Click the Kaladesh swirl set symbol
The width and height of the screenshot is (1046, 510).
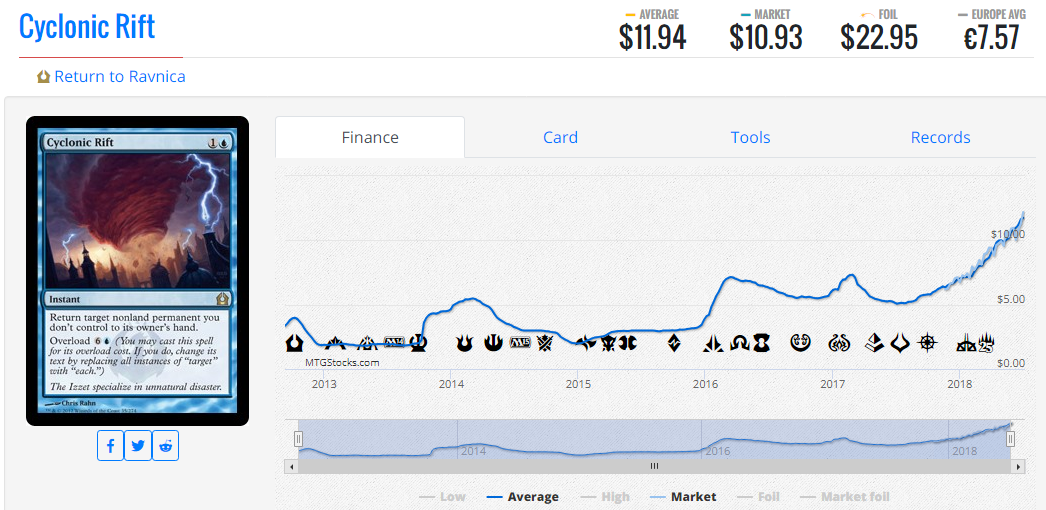tap(801, 343)
